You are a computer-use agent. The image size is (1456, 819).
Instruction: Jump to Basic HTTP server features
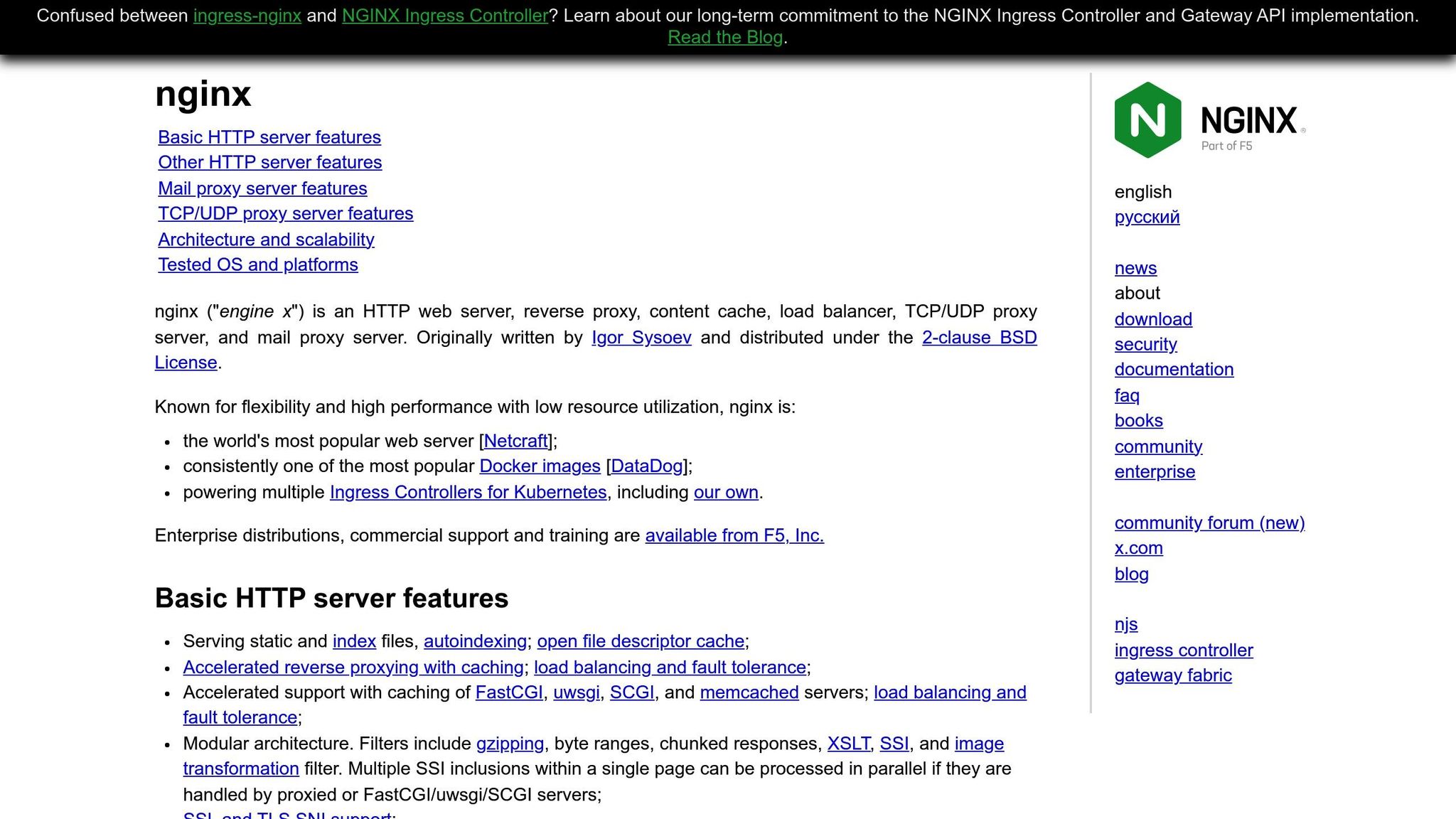coord(269,137)
